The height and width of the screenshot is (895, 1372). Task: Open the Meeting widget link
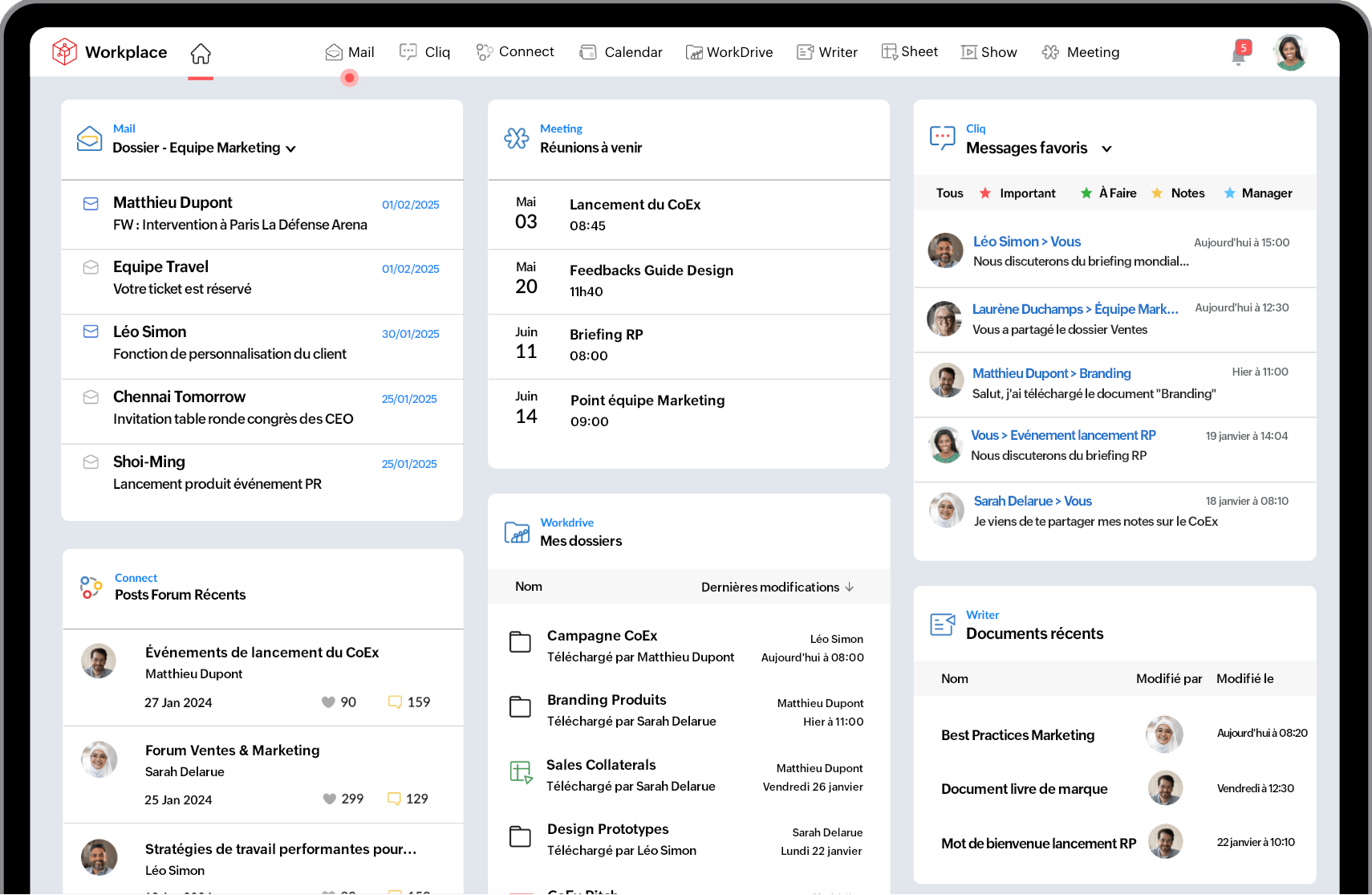tap(561, 128)
